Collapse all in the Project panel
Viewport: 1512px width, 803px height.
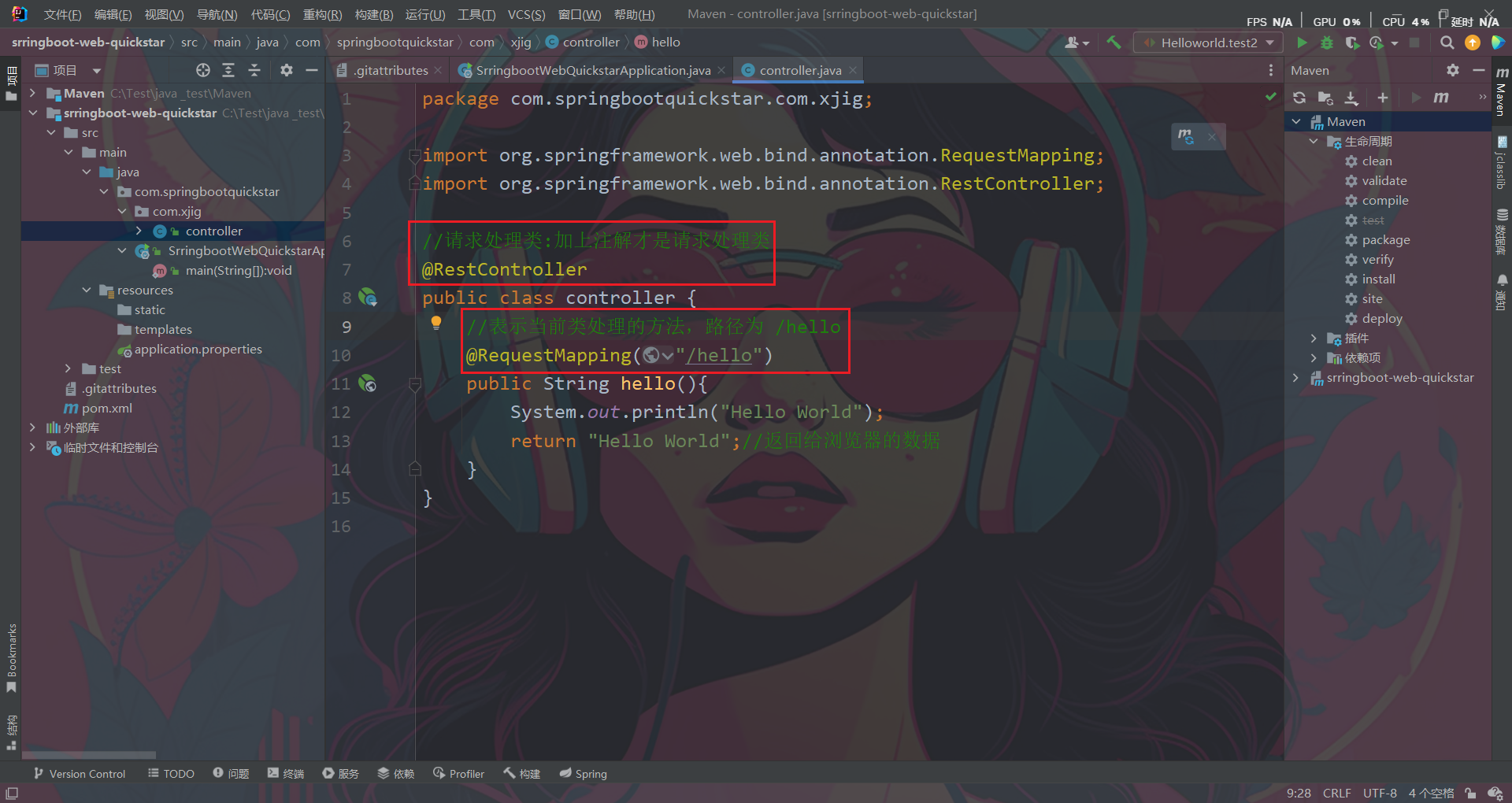click(x=254, y=70)
